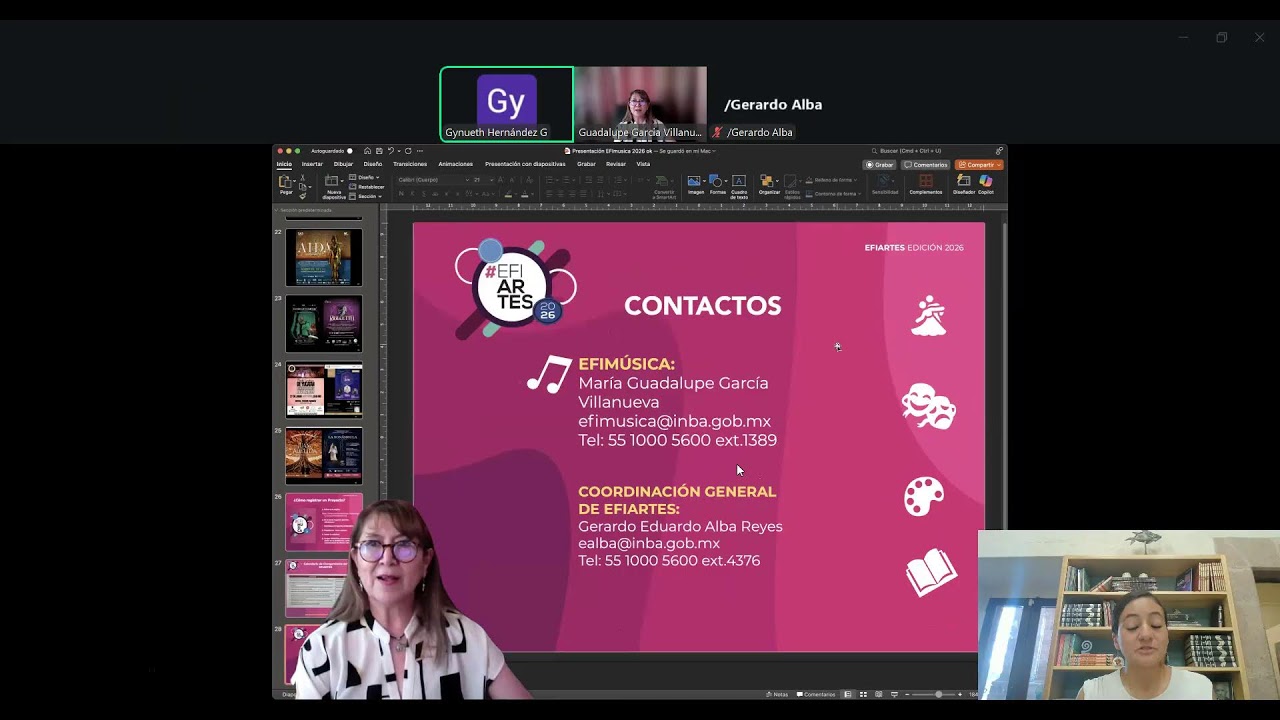1280x720 pixels.
Task: Click the Undo arrow icon
Action: (x=391, y=151)
